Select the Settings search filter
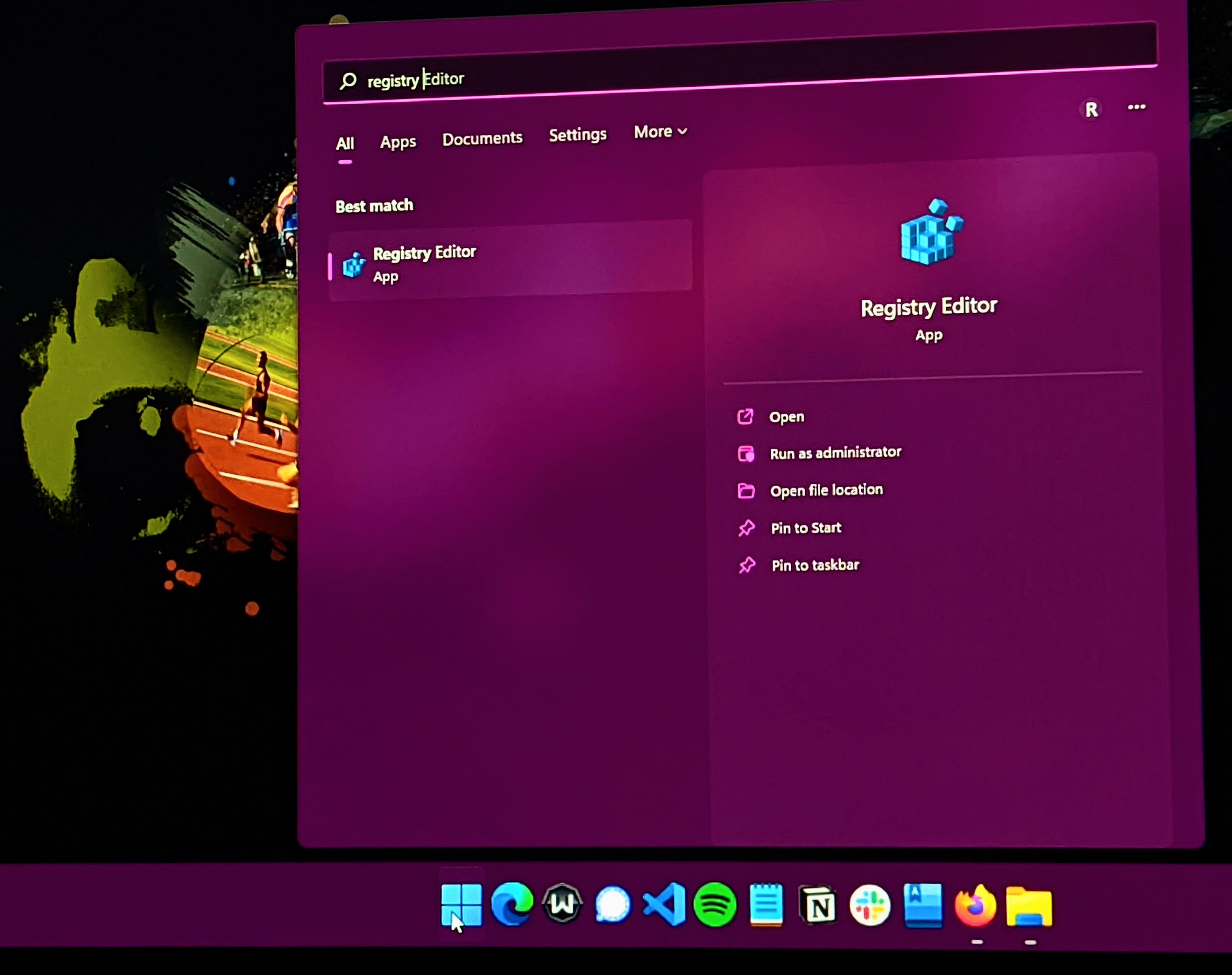This screenshot has height=975, width=1232. 577,135
